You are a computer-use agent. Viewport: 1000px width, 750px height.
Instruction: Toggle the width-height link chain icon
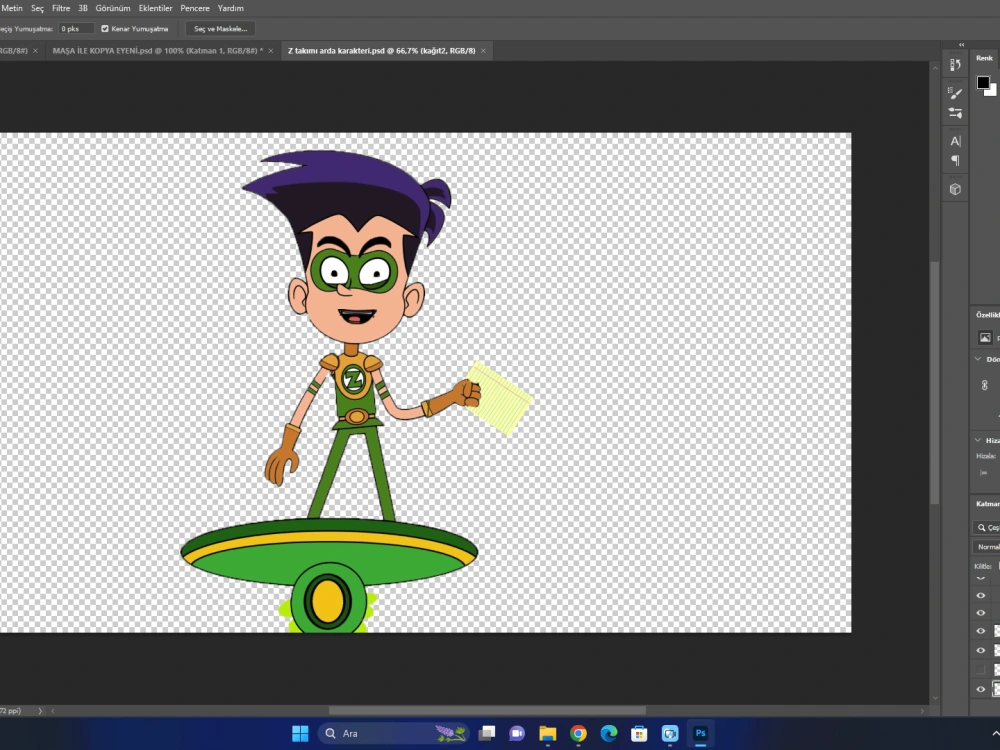(x=984, y=385)
